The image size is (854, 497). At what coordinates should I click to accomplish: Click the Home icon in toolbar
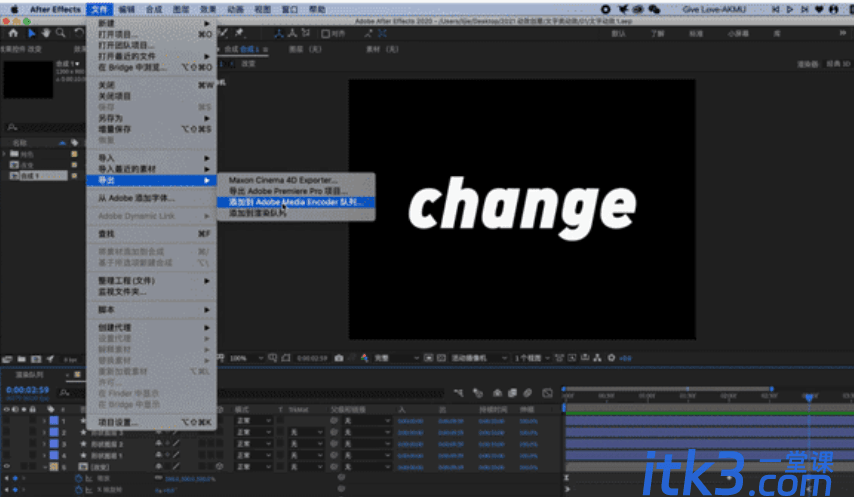point(13,33)
